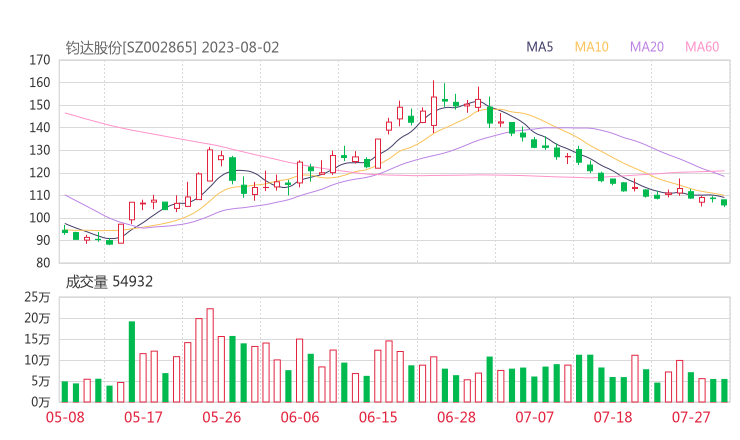Click the 成交量 54932 volume label
Screen dimensions: 740x440
(109, 282)
